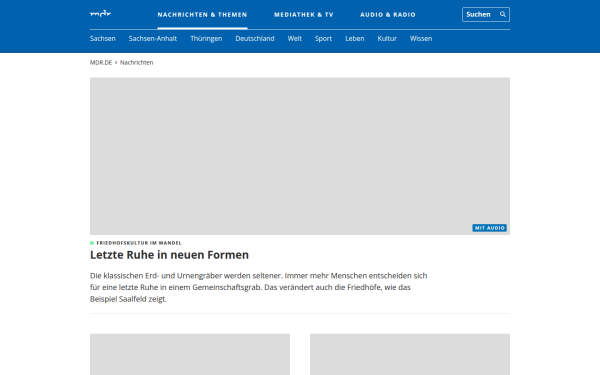Open the lower left teaser image

point(190,354)
